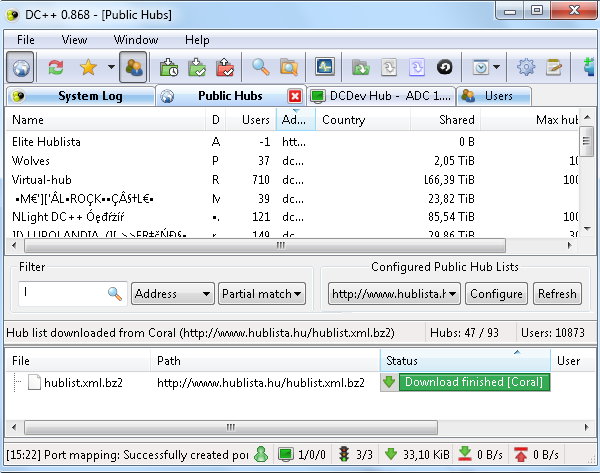Click the 33,10 KiB downloaded status indicator
Viewport: 600px width, 473px height.
click(x=417, y=455)
